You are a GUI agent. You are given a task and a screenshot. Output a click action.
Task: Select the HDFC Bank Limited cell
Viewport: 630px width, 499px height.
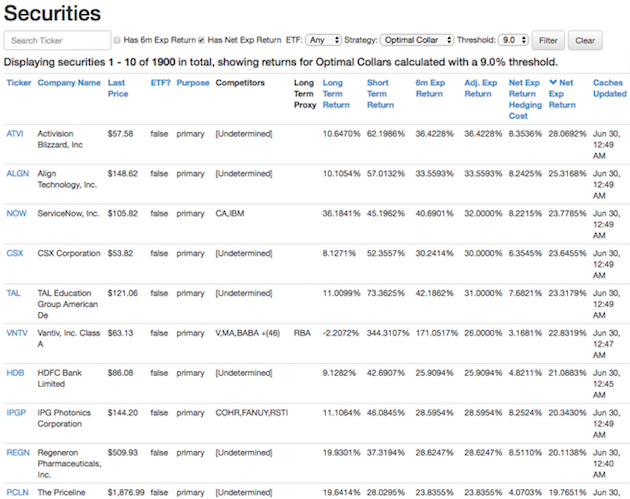tap(59, 378)
